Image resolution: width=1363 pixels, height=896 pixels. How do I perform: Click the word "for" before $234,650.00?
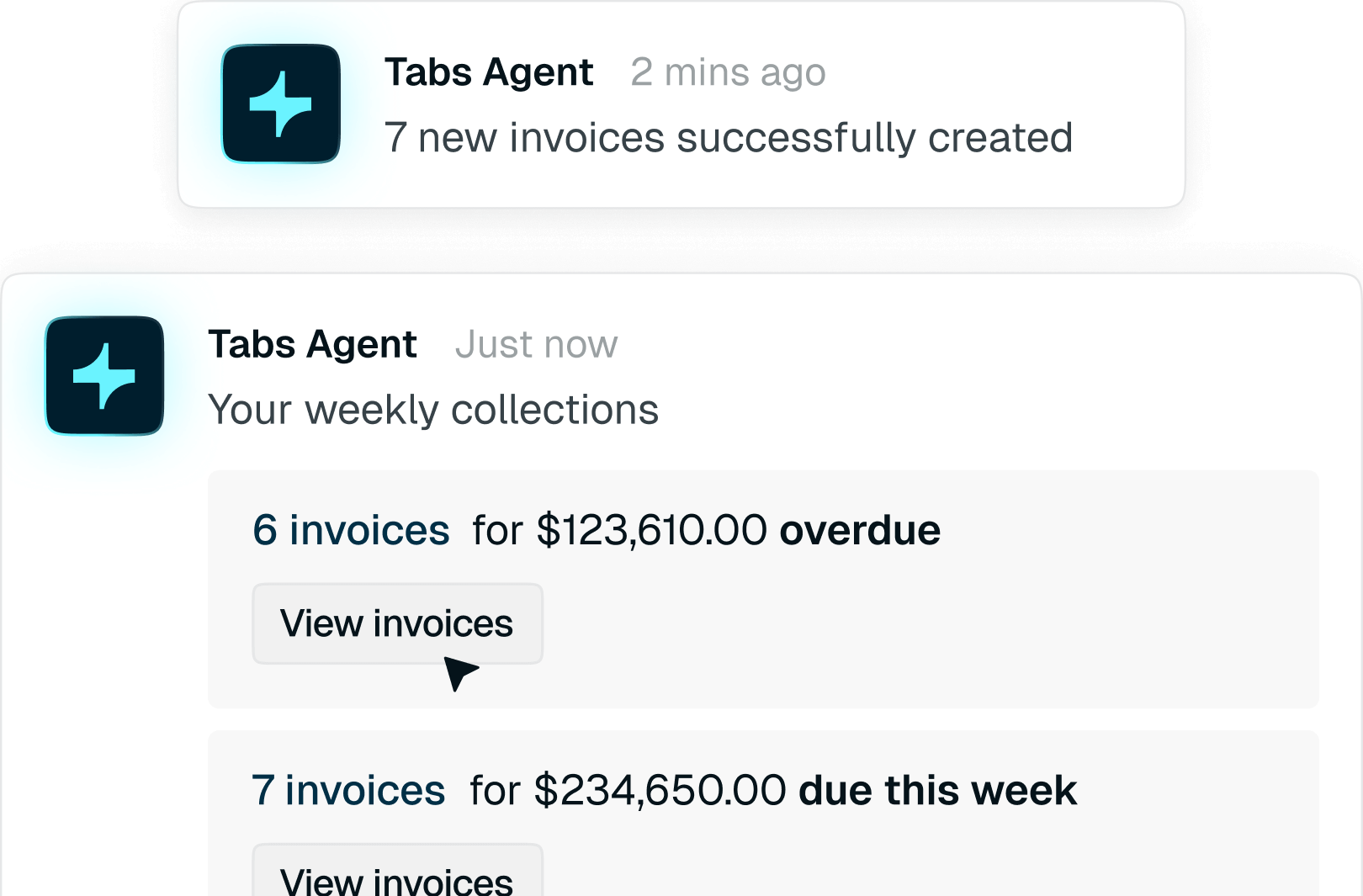point(495,790)
